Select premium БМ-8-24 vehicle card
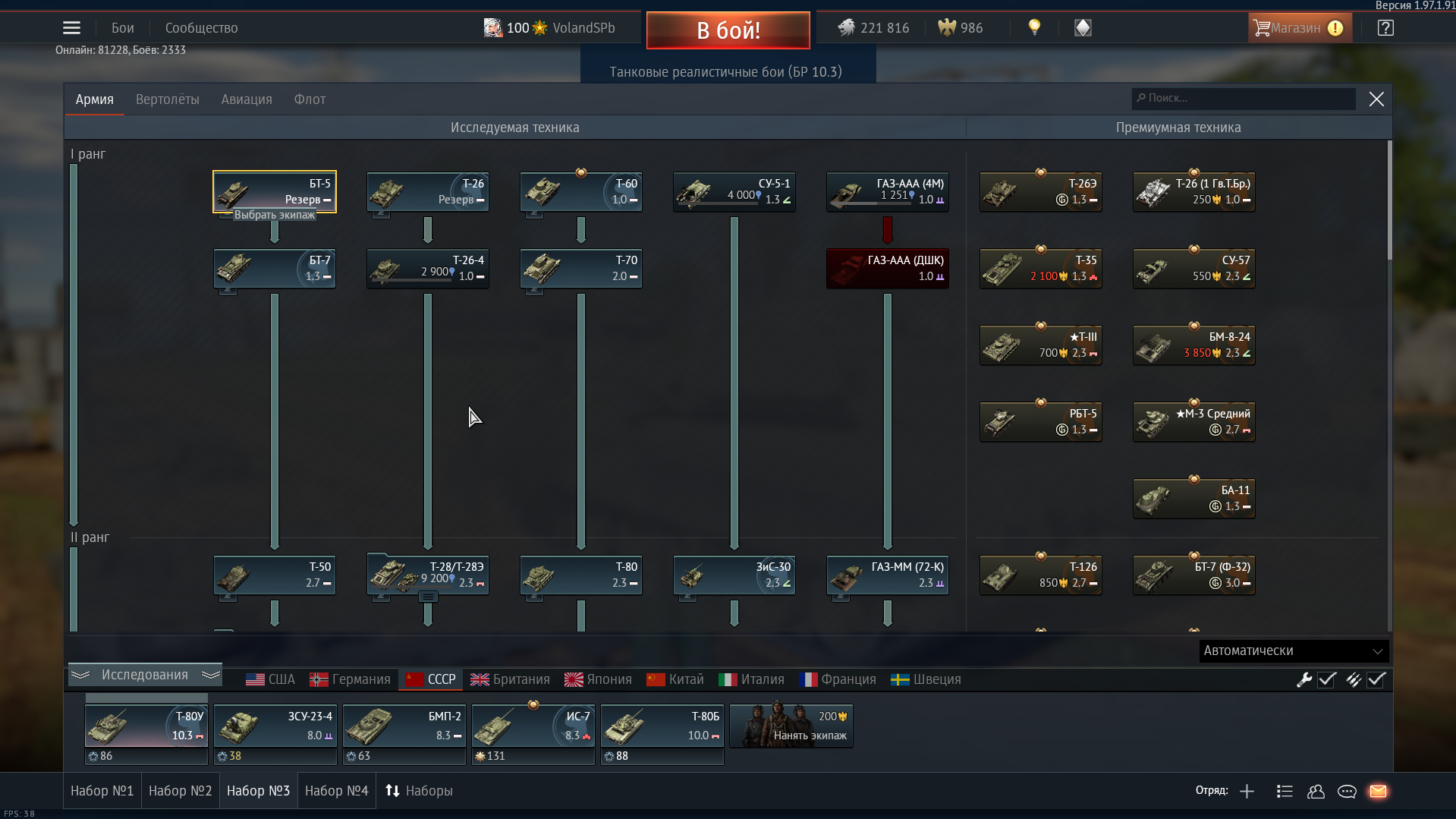 (1194, 345)
